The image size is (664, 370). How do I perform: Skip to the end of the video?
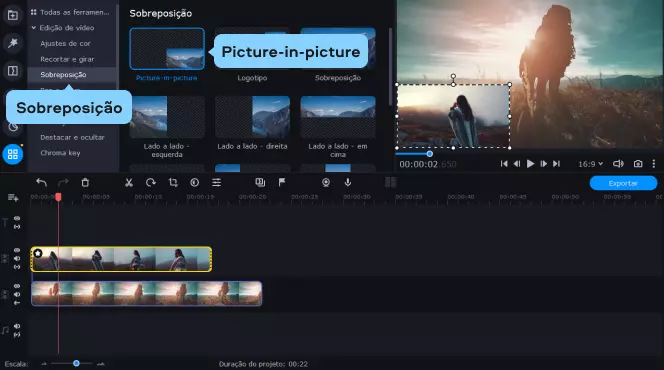pos(556,164)
